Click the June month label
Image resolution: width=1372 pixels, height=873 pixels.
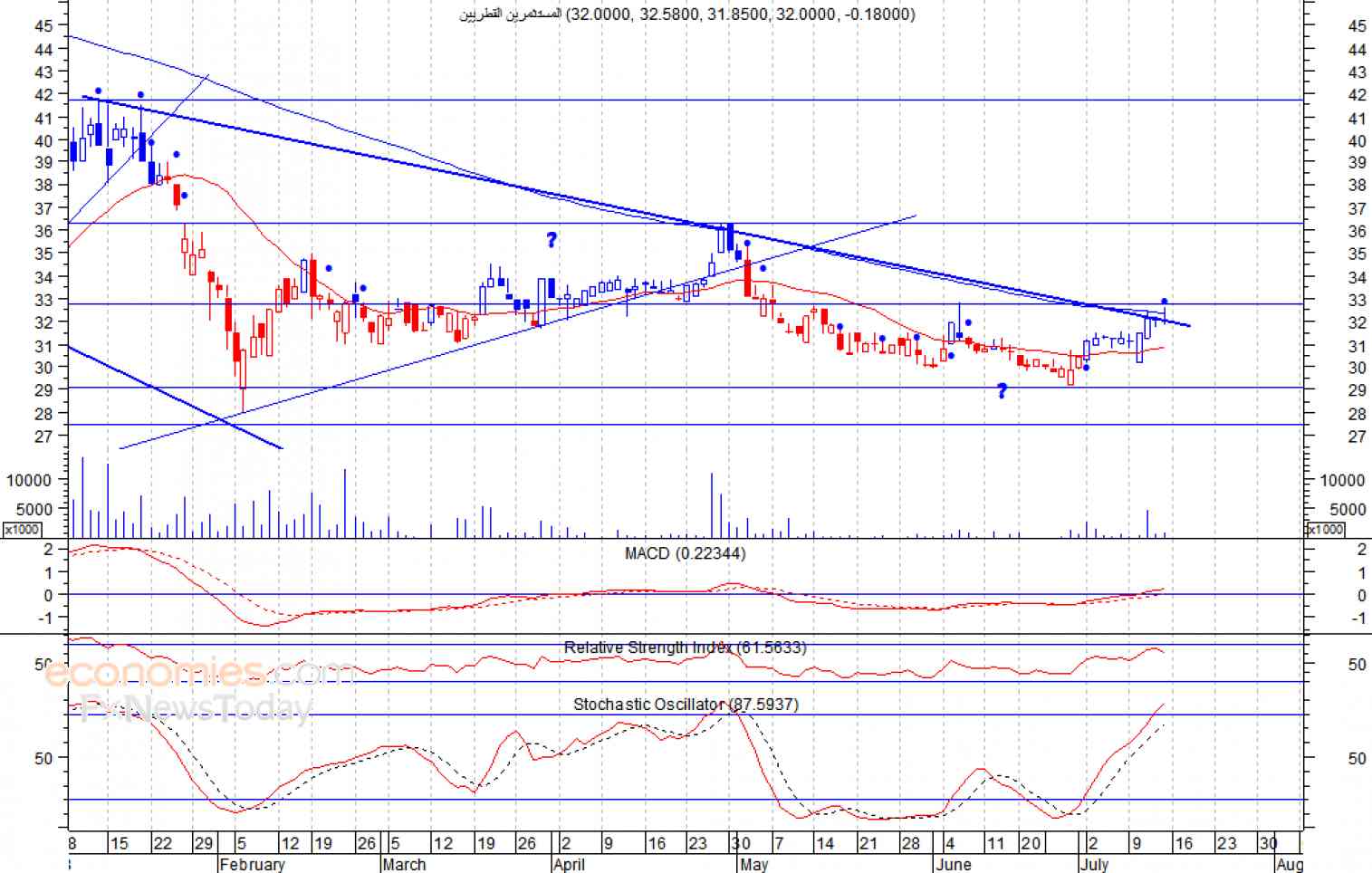[954, 864]
